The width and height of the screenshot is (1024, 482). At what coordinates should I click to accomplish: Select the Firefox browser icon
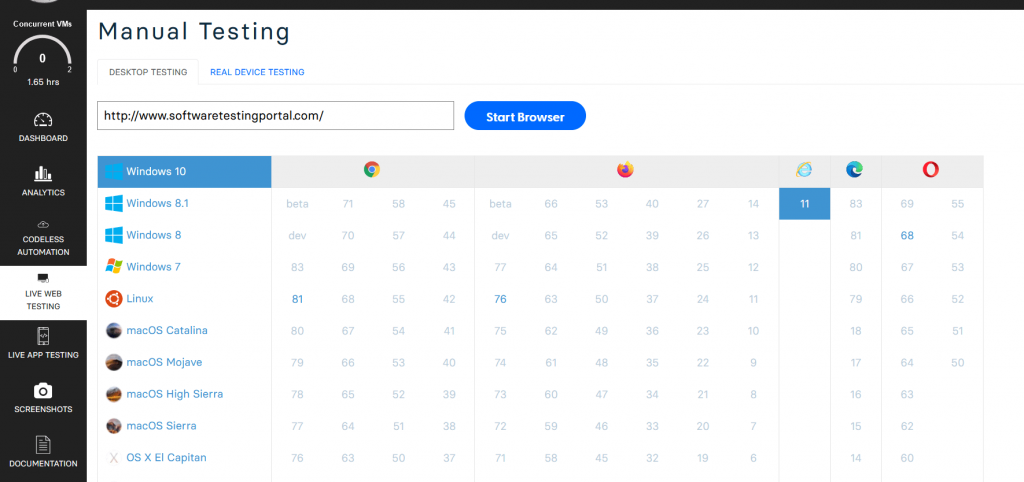(625, 170)
